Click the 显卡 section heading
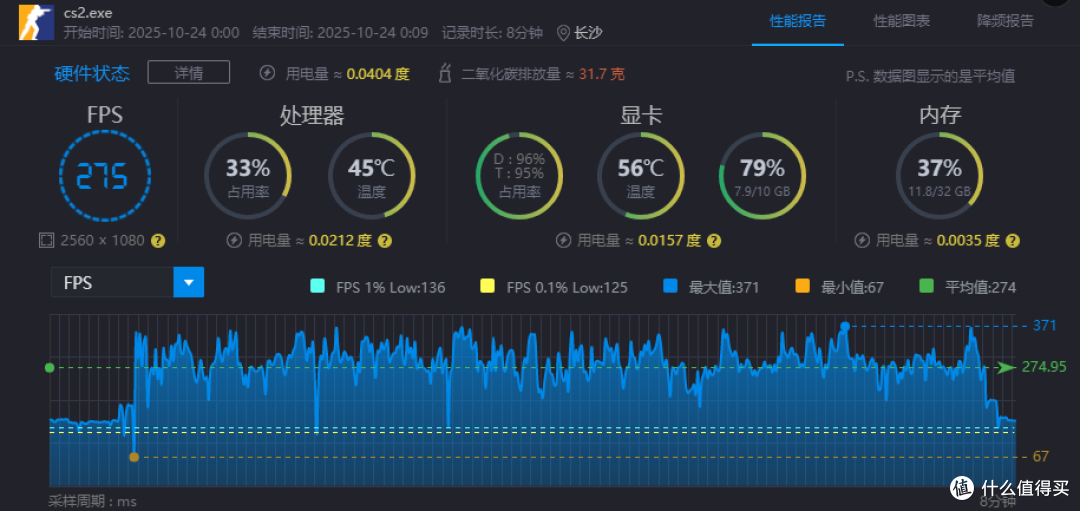 641,116
